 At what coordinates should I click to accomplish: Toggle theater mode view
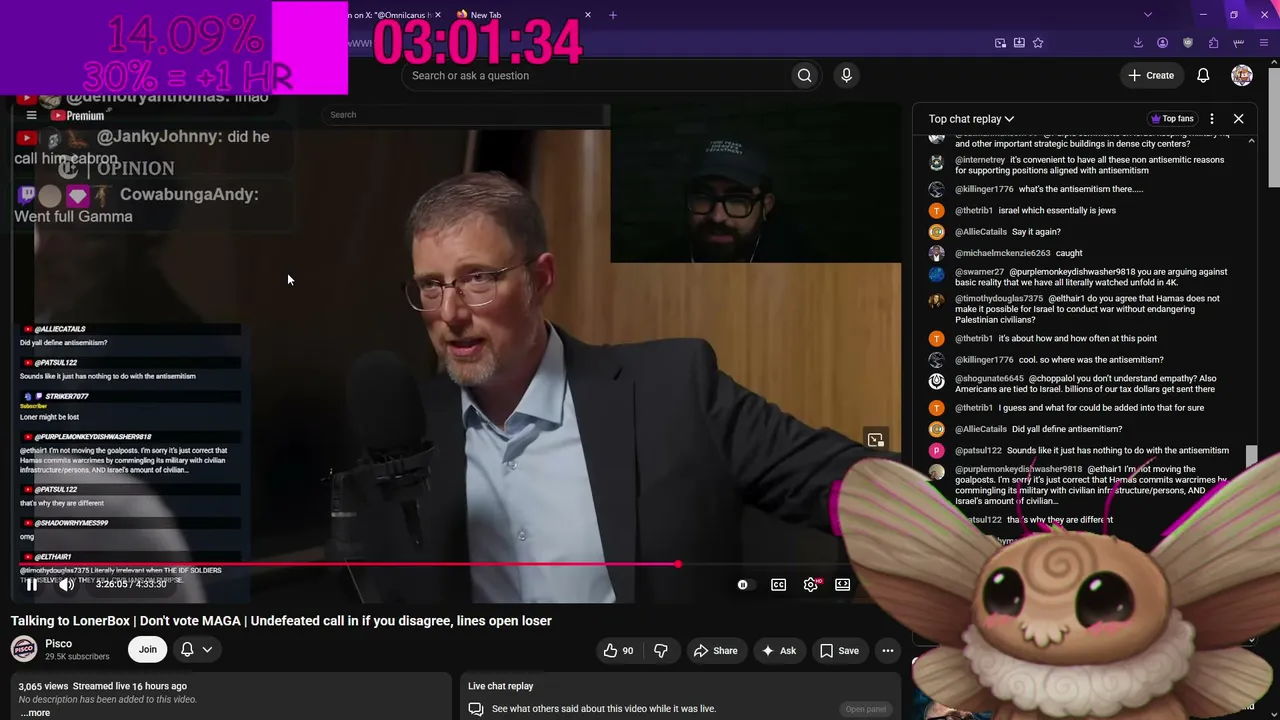(843, 585)
